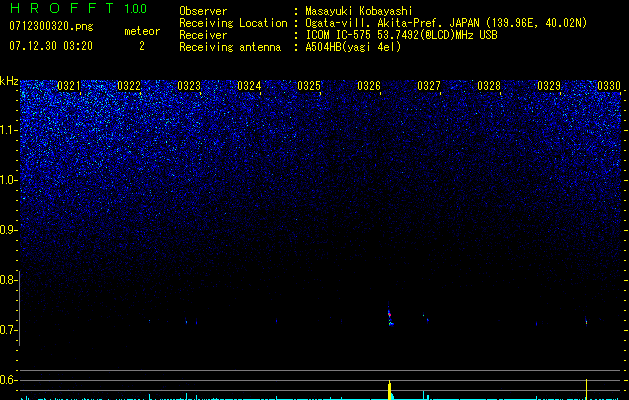Image resolution: width=629 pixels, height=400 pixels.
Task: Click the 1.0 kHz axis label
Action: (8, 180)
